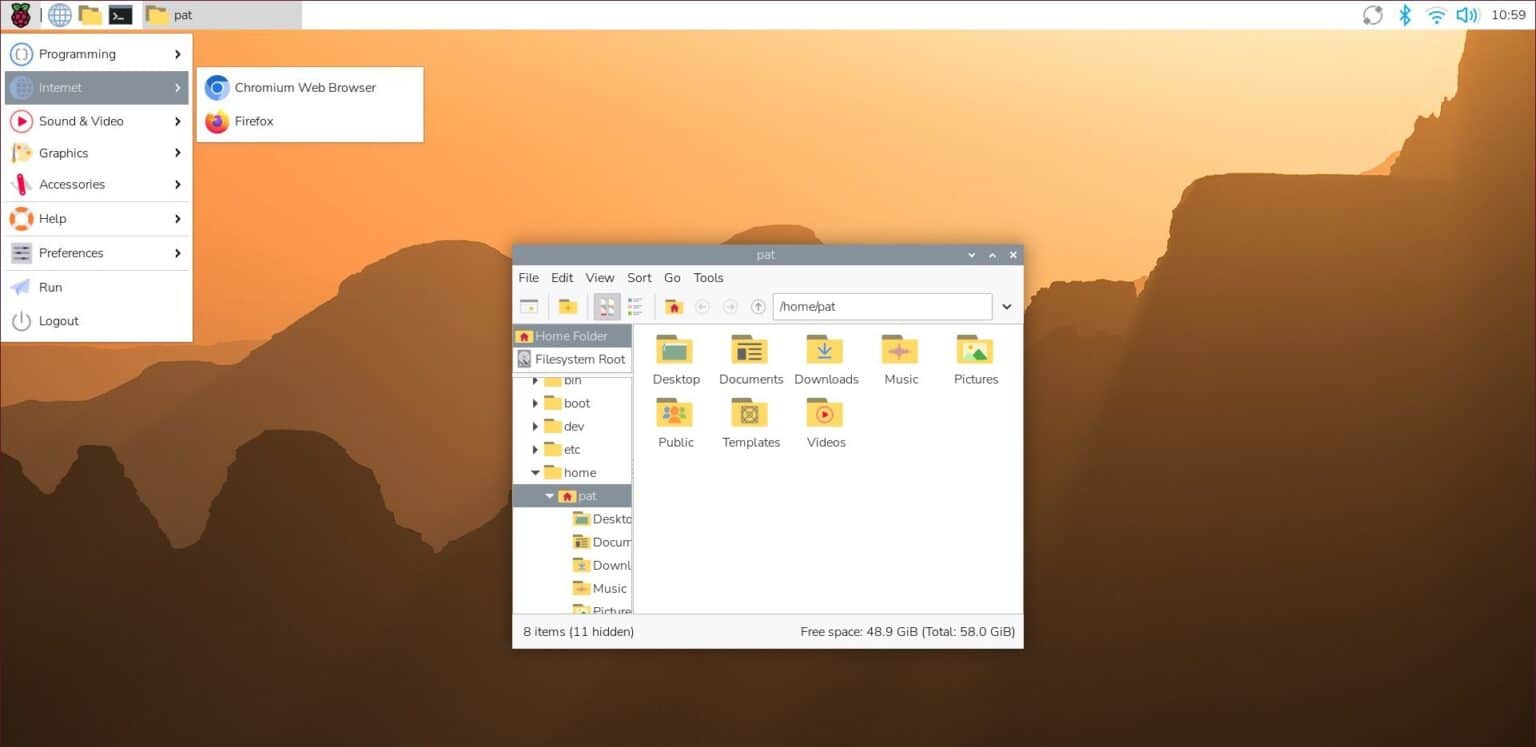Image resolution: width=1536 pixels, height=747 pixels.
Task: Open Firefox from the Internet submenu
Action: pos(254,121)
